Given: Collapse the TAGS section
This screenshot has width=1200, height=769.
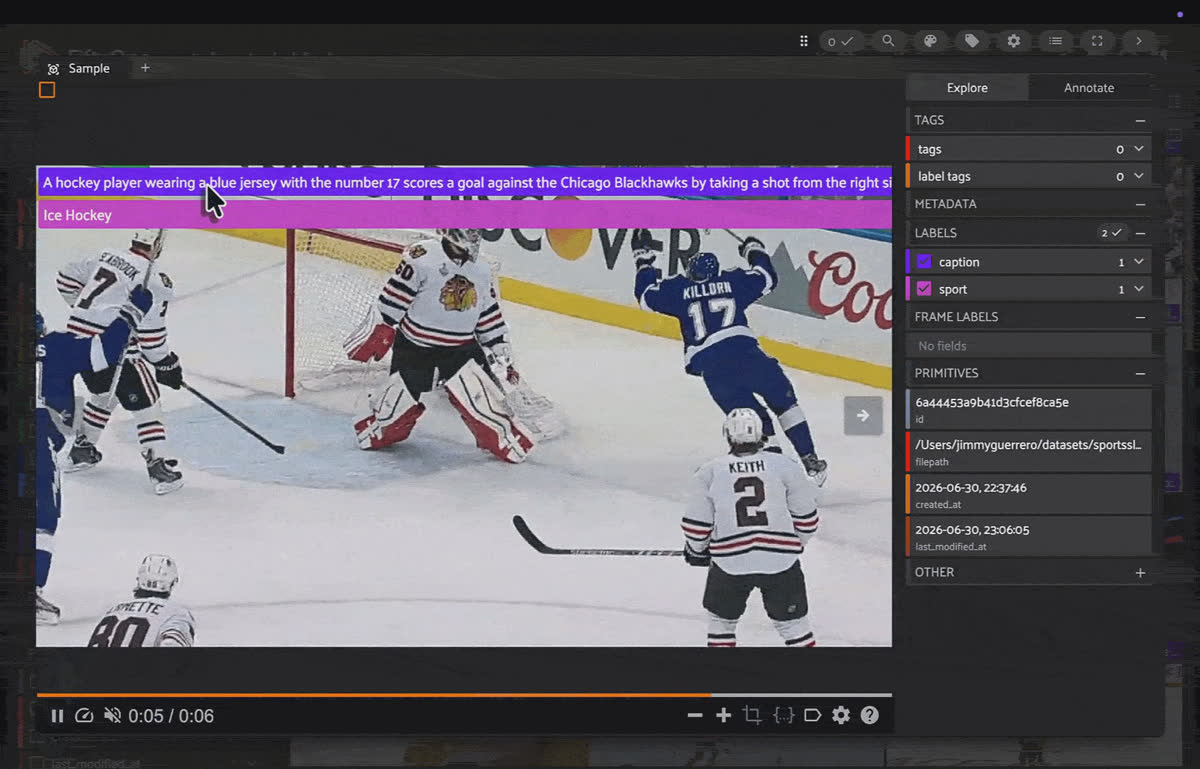Looking at the screenshot, I should pos(1140,120).
